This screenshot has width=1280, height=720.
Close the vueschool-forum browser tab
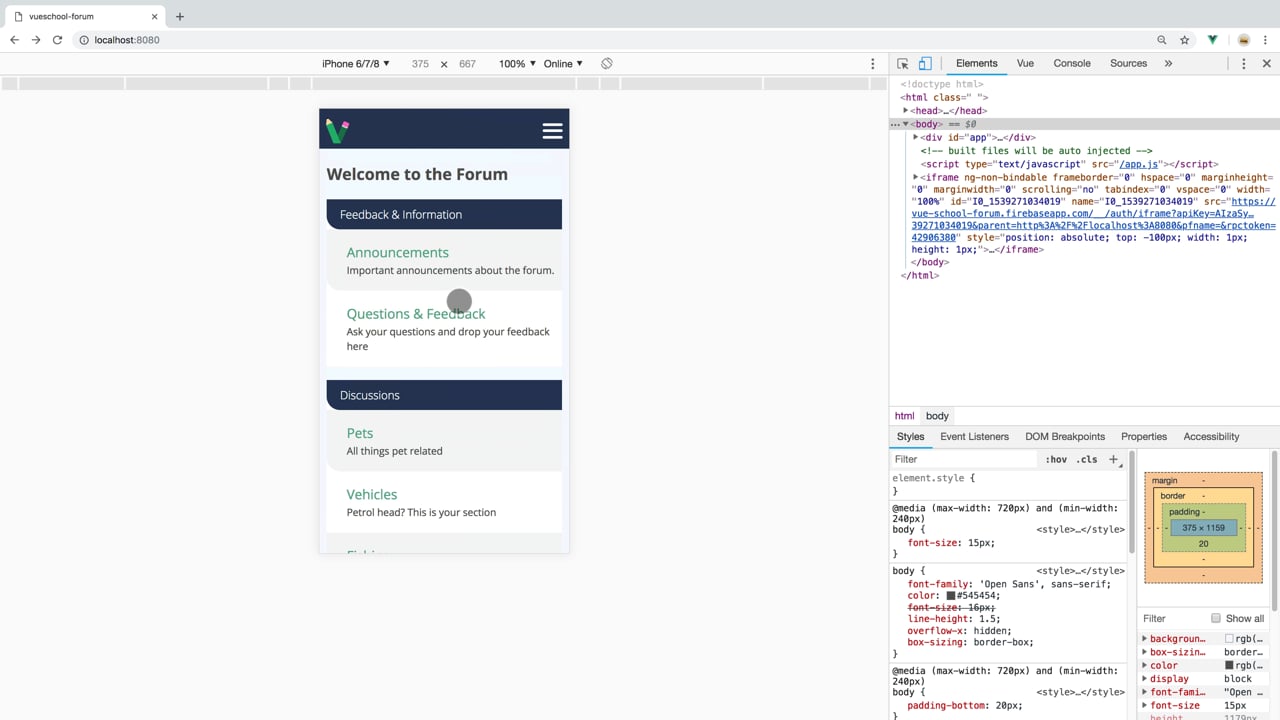tap(155, 16)
